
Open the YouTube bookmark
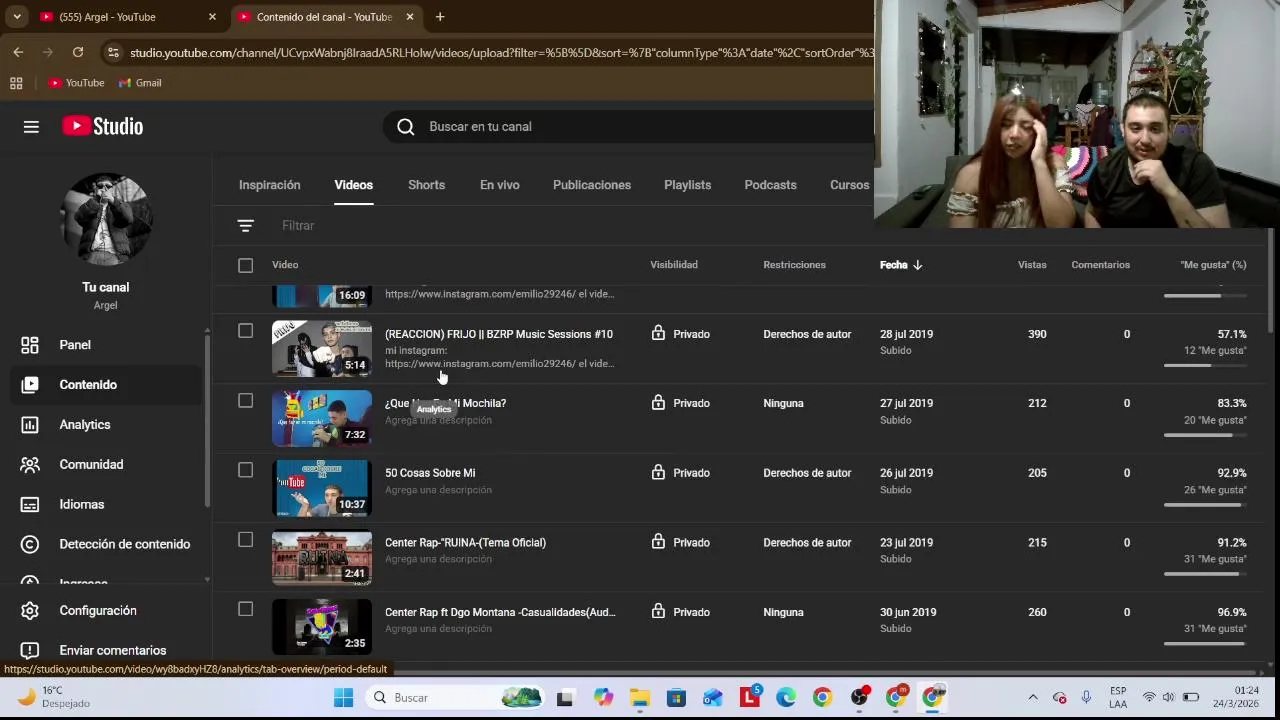(x=76, y=83)
